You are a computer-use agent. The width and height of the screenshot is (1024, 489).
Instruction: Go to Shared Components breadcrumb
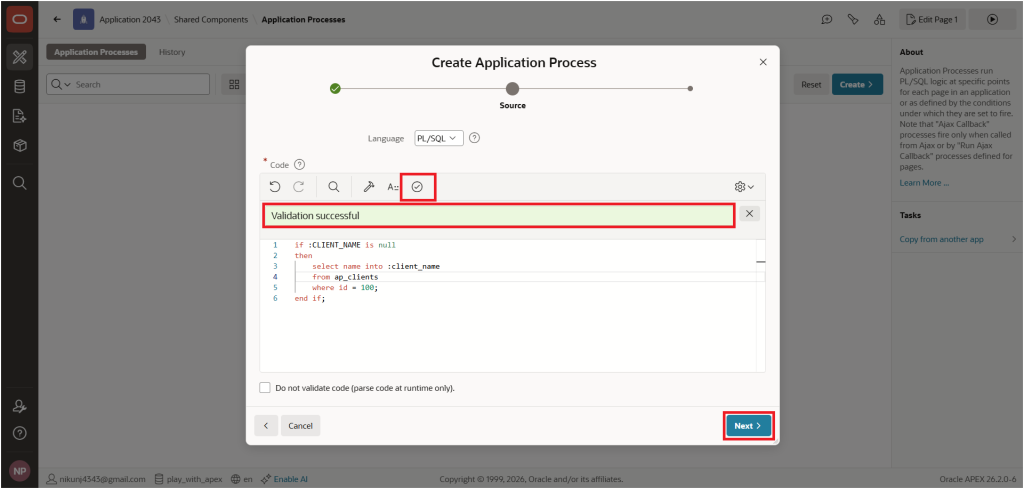click(211, 20)
